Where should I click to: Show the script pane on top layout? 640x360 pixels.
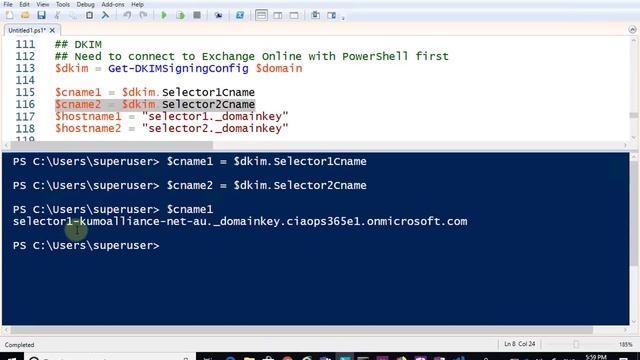[x=261, y=16]
